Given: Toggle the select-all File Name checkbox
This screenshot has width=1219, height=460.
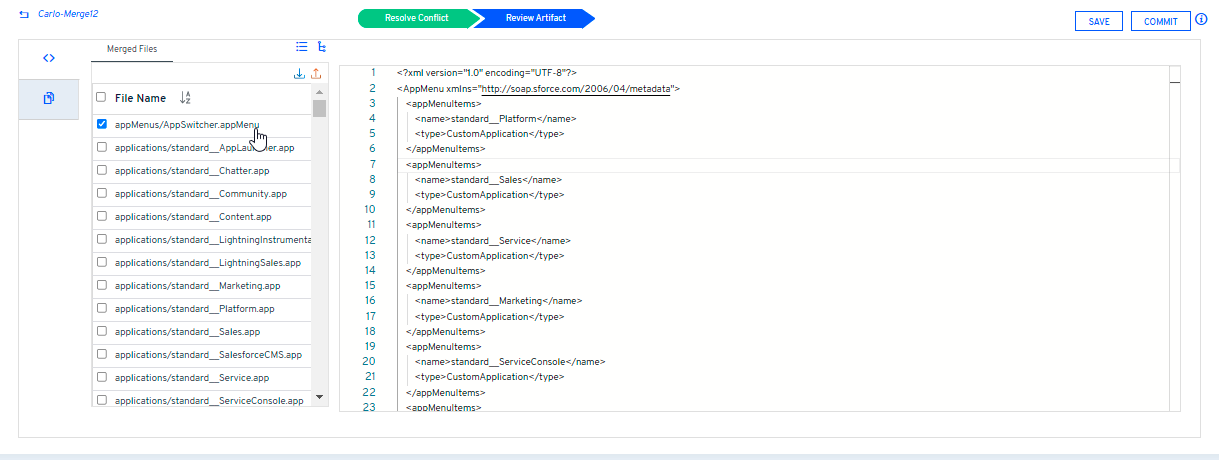Looking at the screenshot, I should coord(101,98).
